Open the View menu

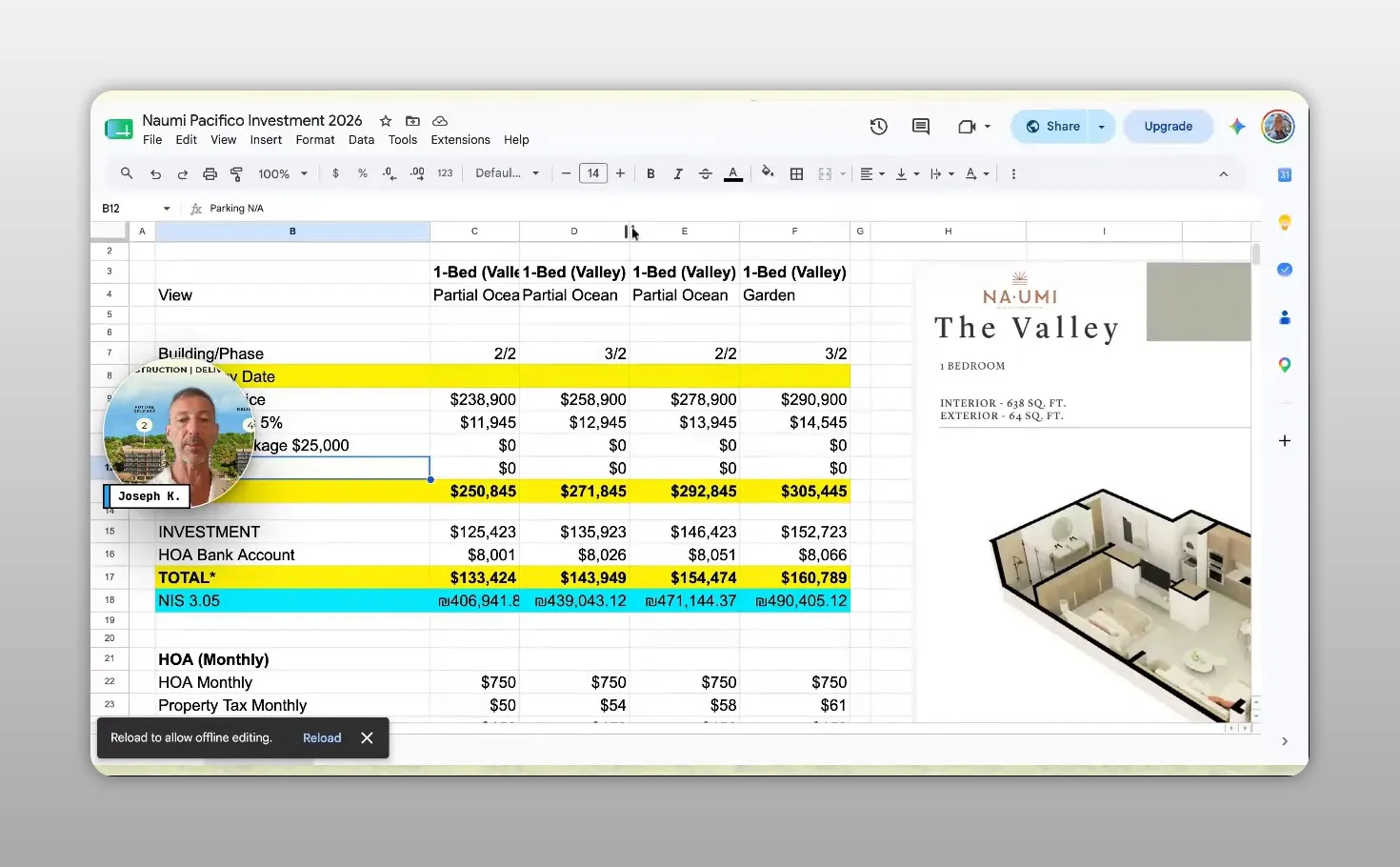223,140
